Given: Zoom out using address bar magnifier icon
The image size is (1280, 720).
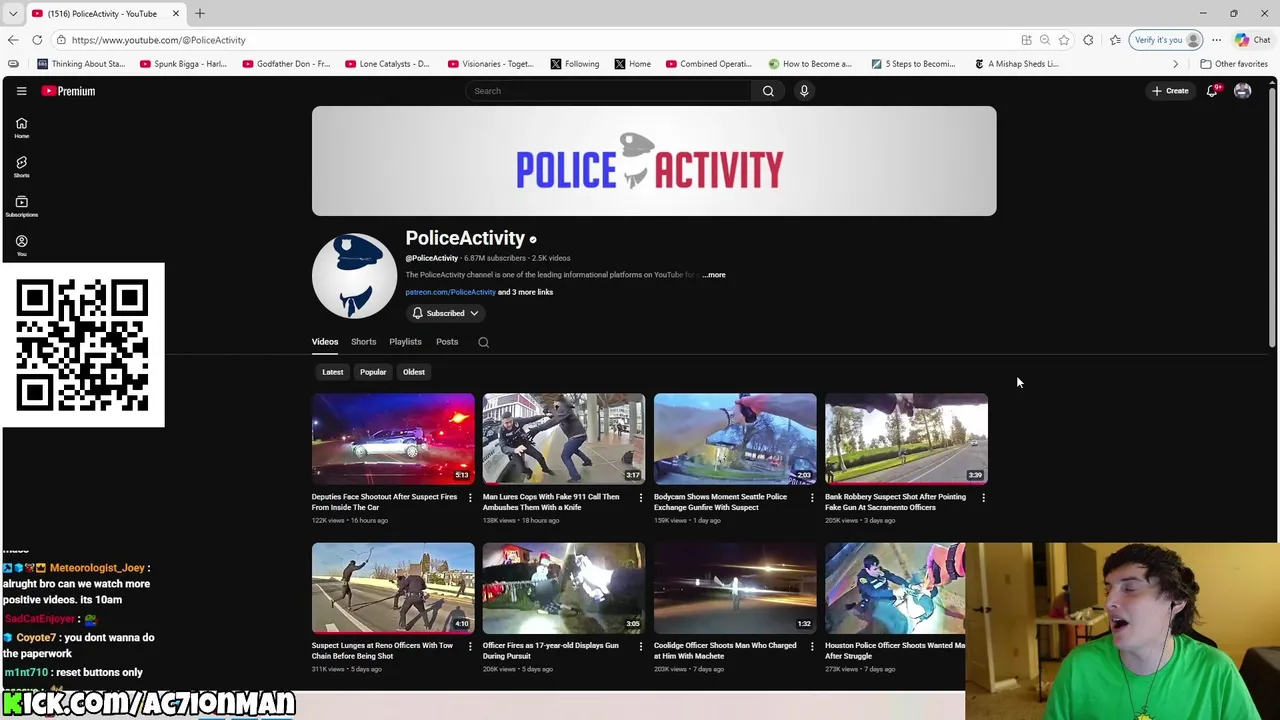Looking at the screenshot, I should [1045, 40].
